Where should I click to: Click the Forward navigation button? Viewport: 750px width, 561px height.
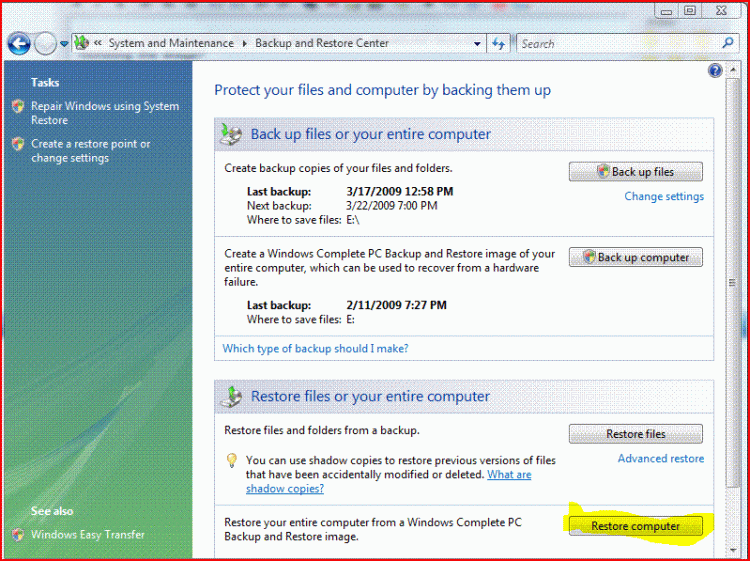pyautogui.click(x=45, y=44)
